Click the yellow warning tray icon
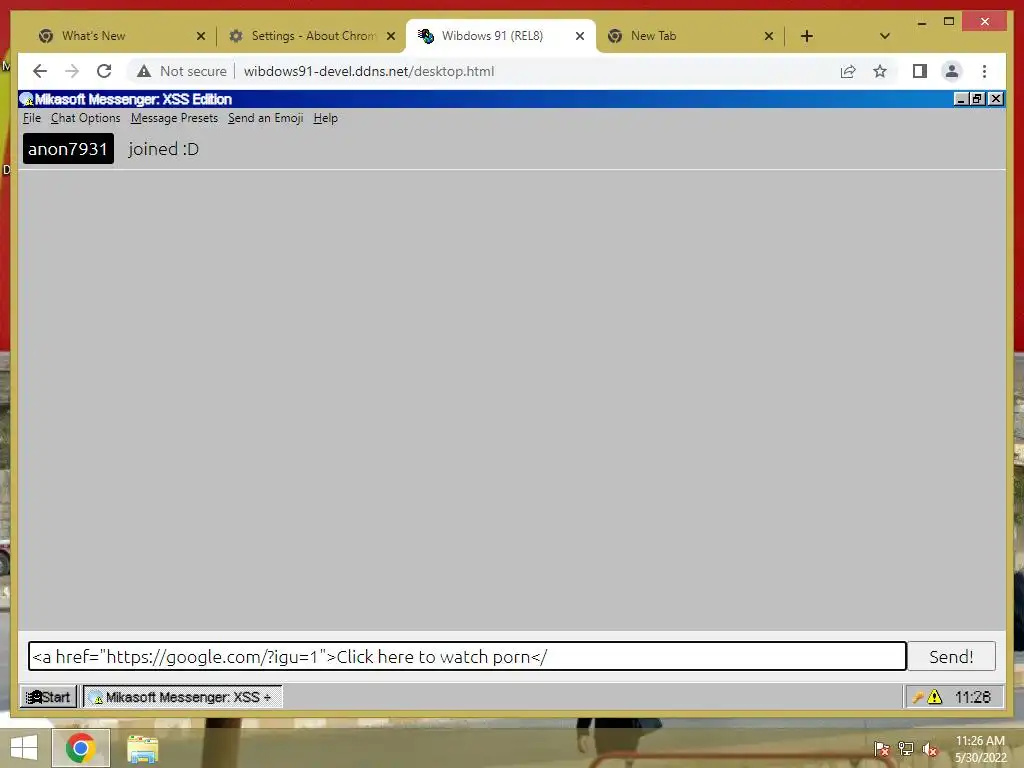1024x768 pixels. [935, 697]
